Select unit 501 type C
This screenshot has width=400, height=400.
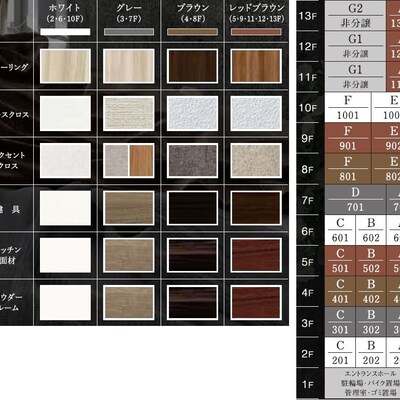340,261
